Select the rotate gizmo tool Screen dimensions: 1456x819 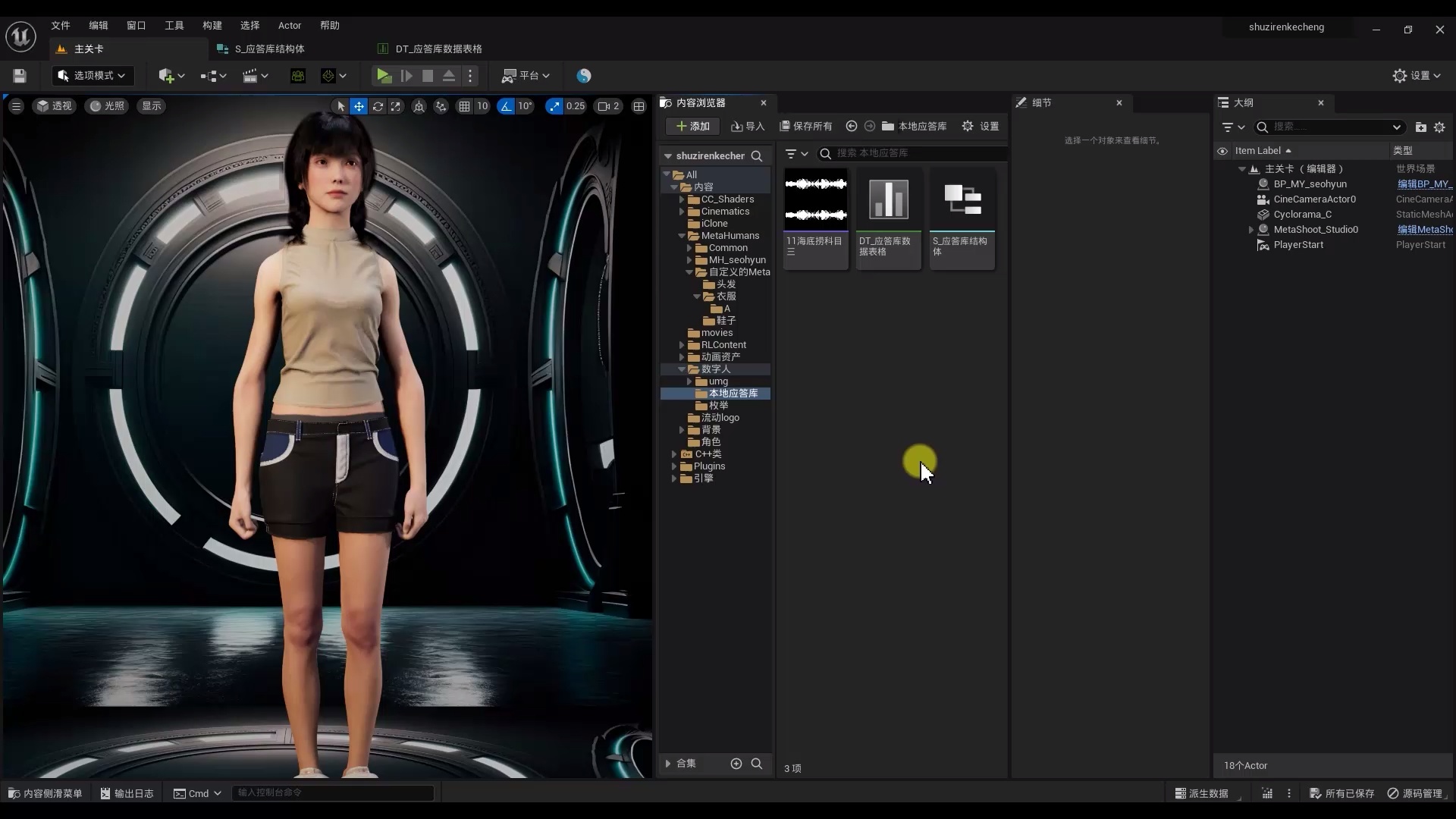(x=378, y=106)
